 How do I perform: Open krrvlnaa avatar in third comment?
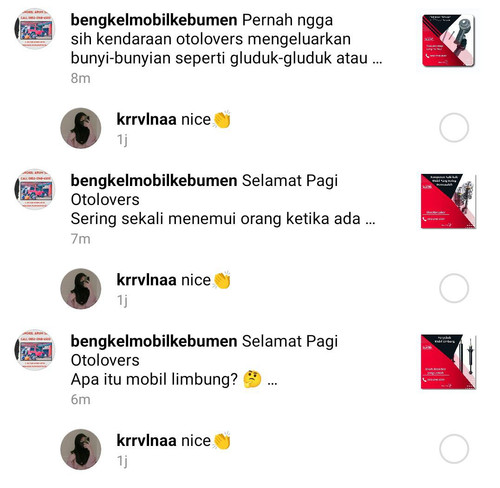pyautogui.click(x=81, y=449)
